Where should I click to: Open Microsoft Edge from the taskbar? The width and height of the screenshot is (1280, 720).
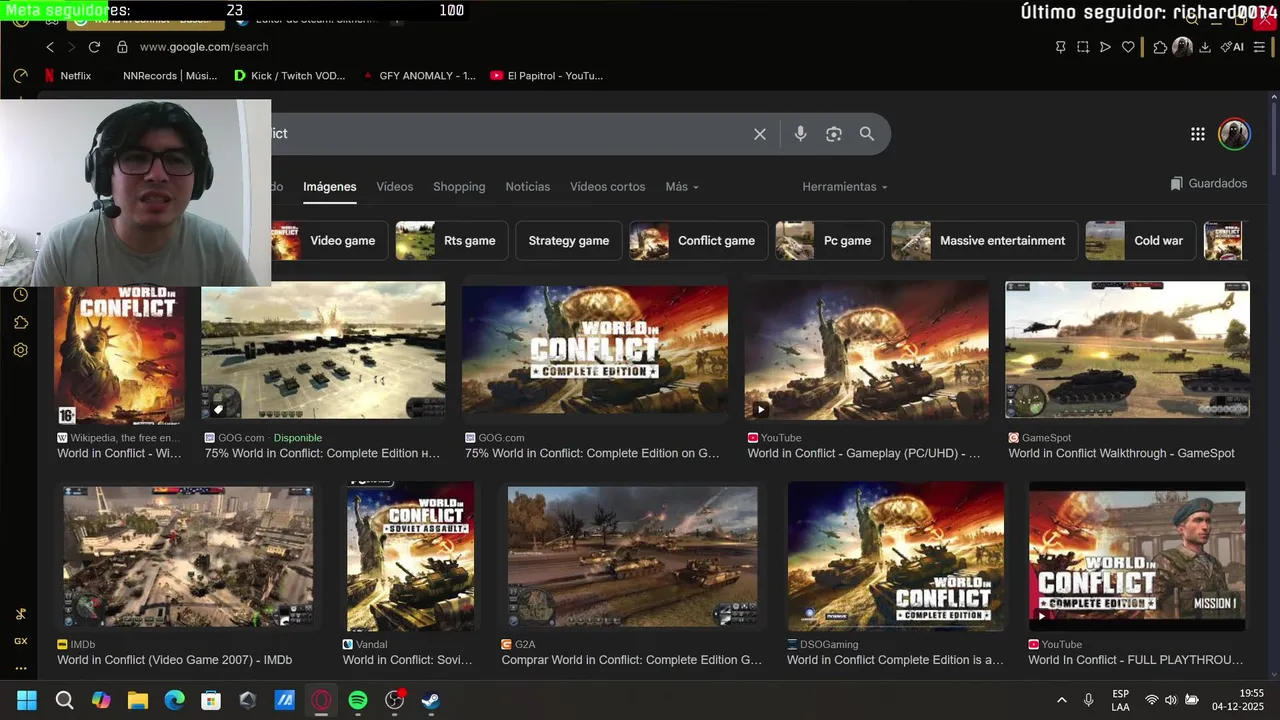pyautogui.click(x=174, y=700)
